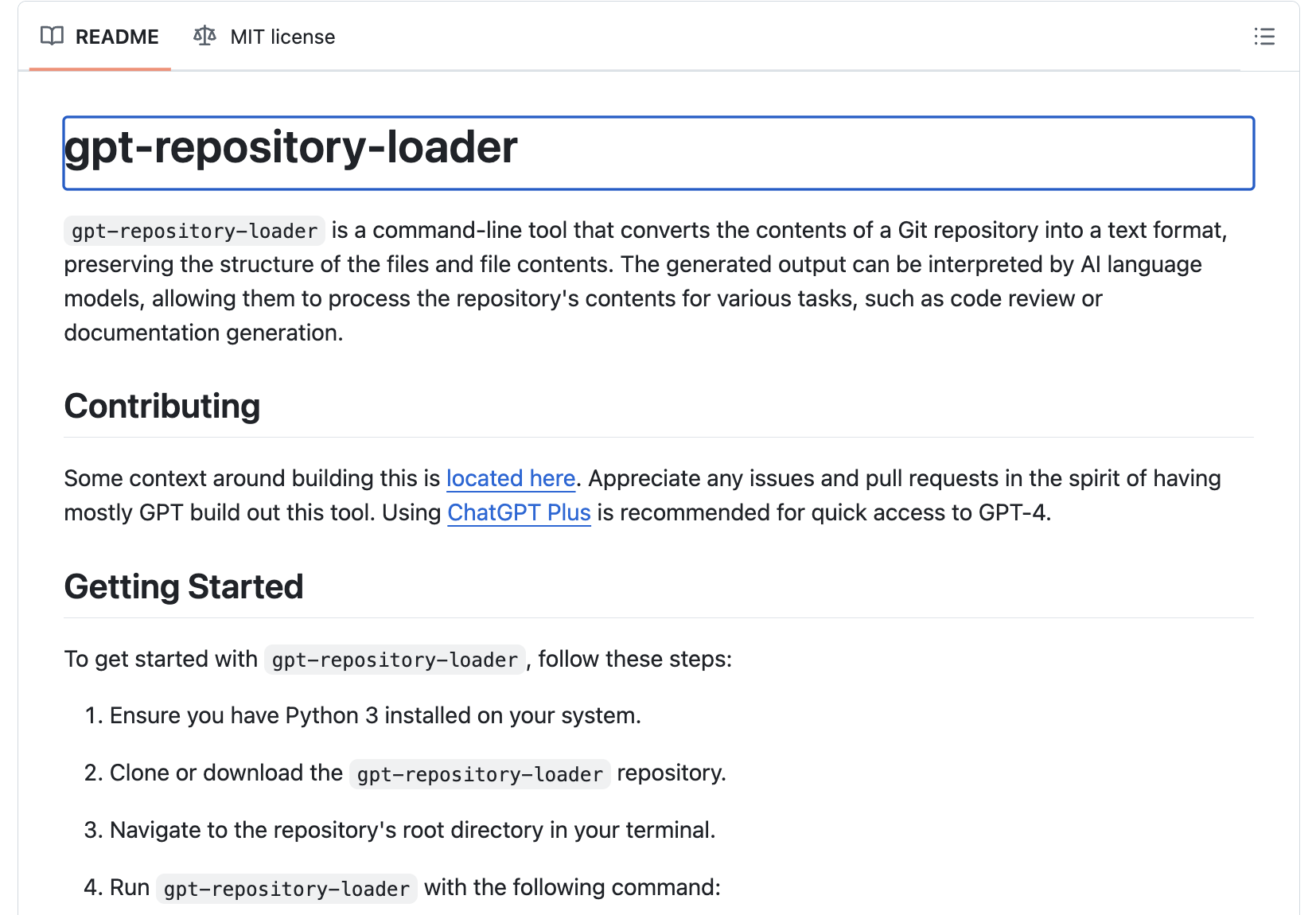Click the code chip after 'get started with'
The height and width of the screenshot is (915, 1316).
pyautogui.click(x=393, y=660)
